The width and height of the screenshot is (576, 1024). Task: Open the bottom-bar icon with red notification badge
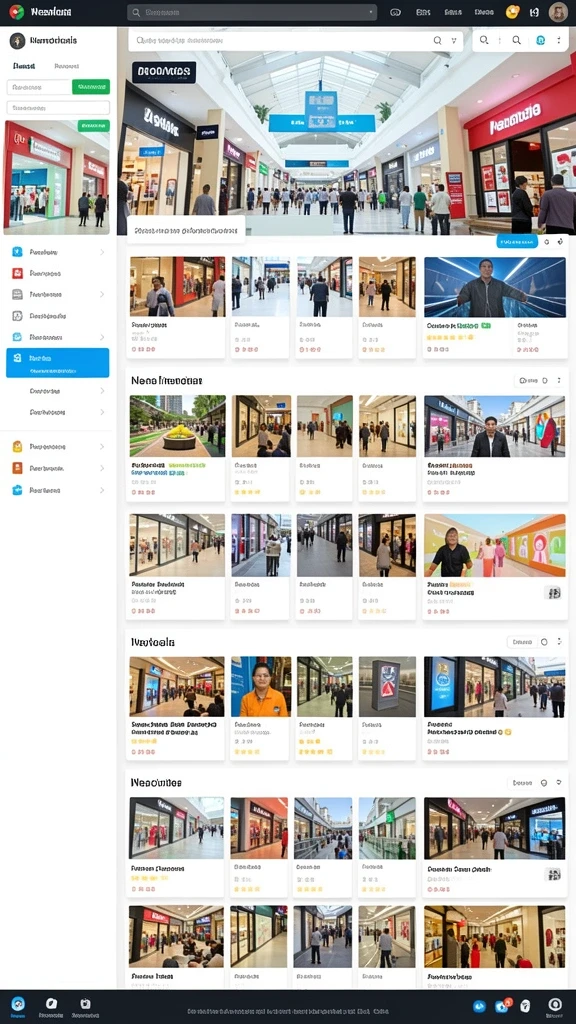point(502,1006)
